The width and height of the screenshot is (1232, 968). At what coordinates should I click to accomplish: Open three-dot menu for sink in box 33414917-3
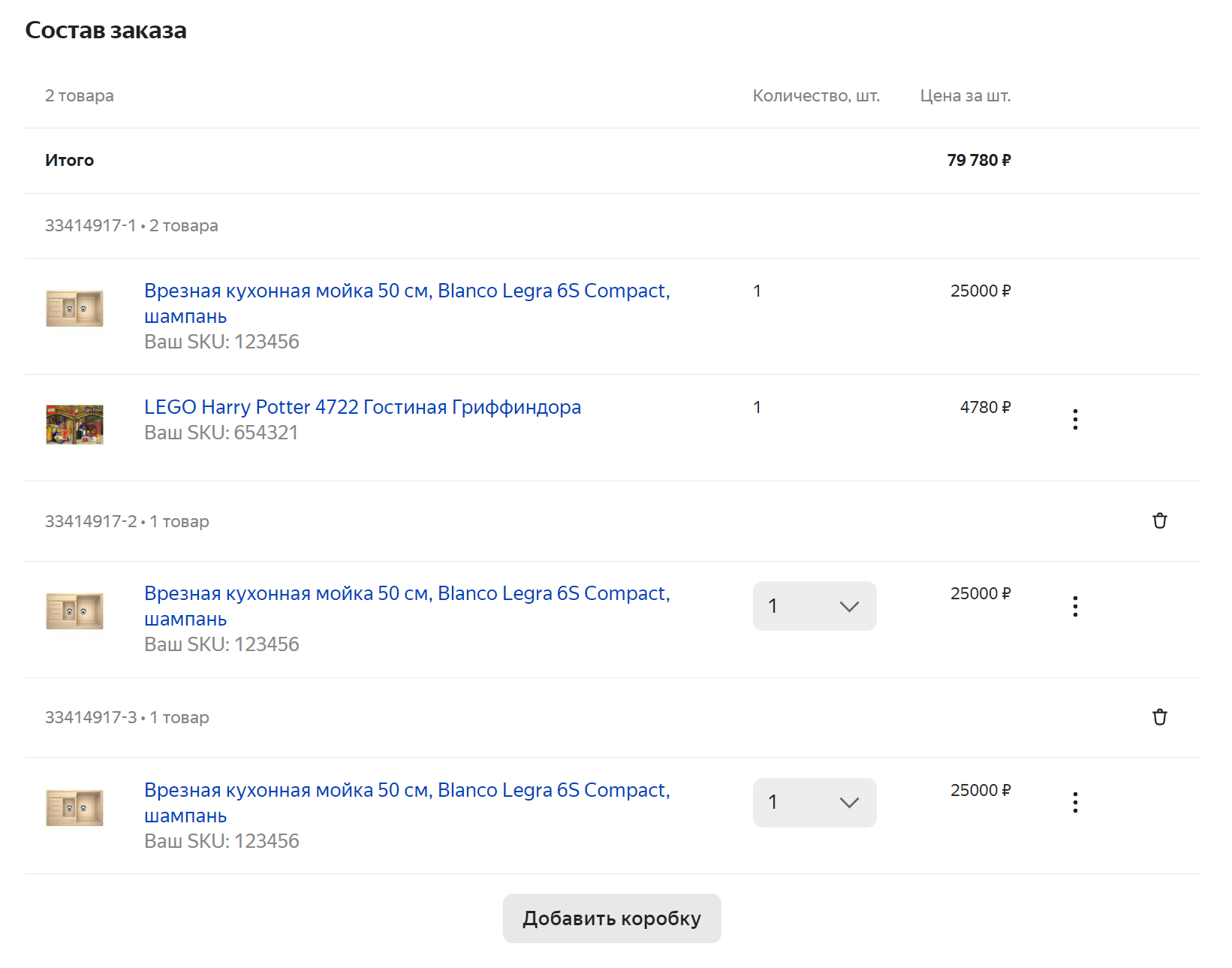[1075, 802]
